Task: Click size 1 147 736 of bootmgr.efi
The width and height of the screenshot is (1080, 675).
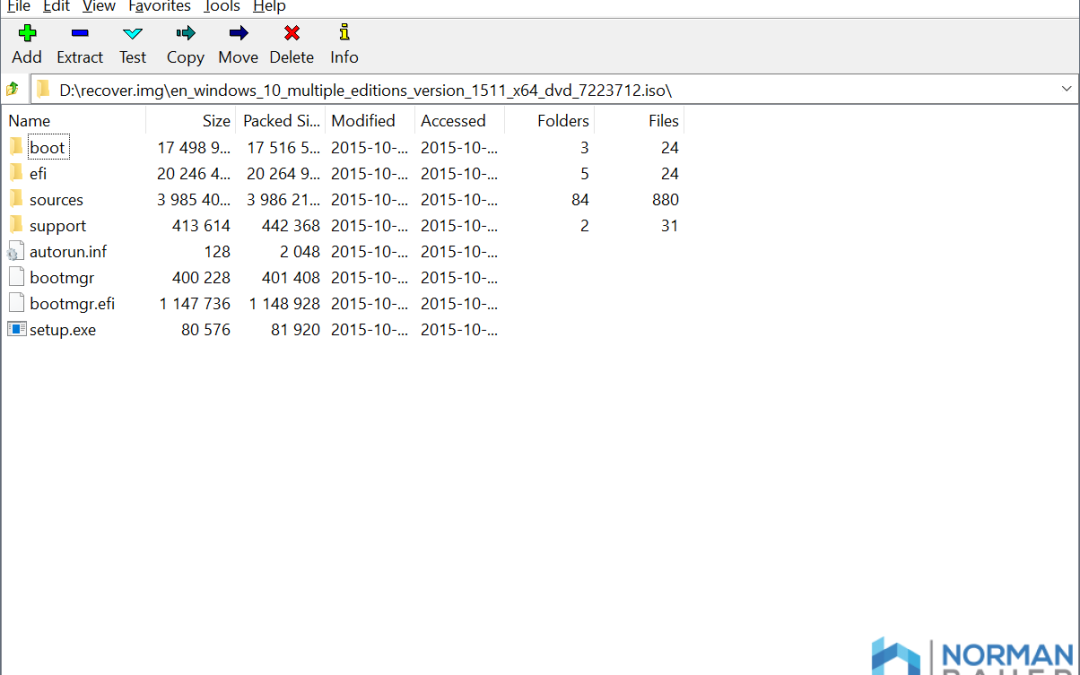Action: tap(194, 304)
